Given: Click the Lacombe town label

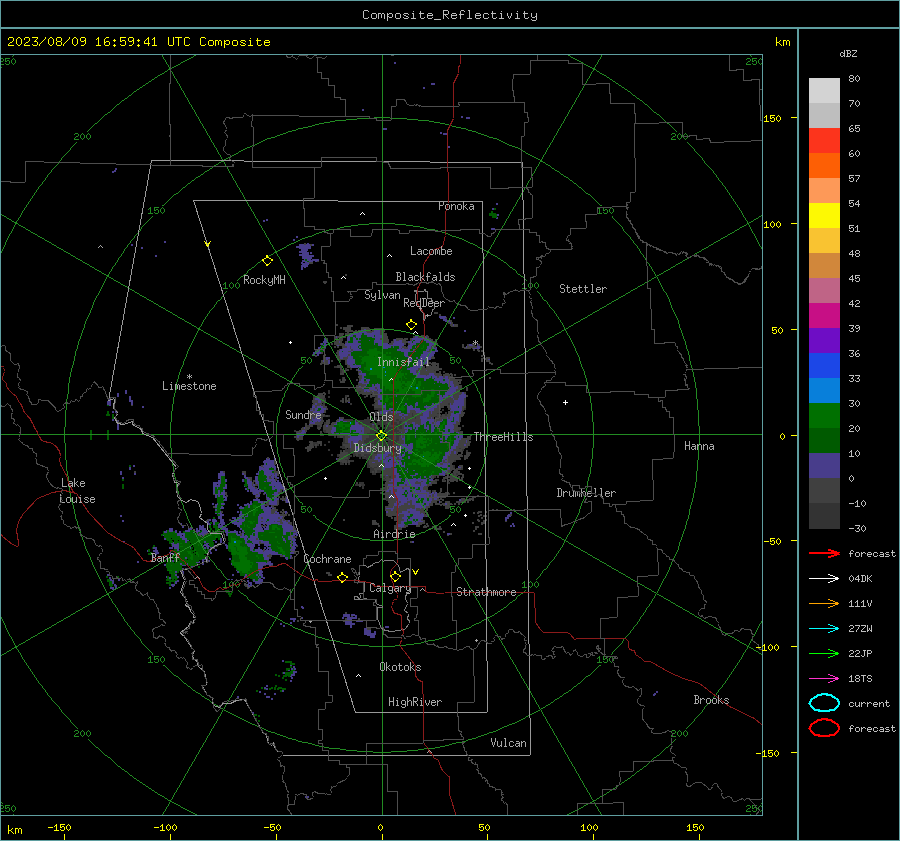Looking at the screenshot, I should tap(431, 251).
